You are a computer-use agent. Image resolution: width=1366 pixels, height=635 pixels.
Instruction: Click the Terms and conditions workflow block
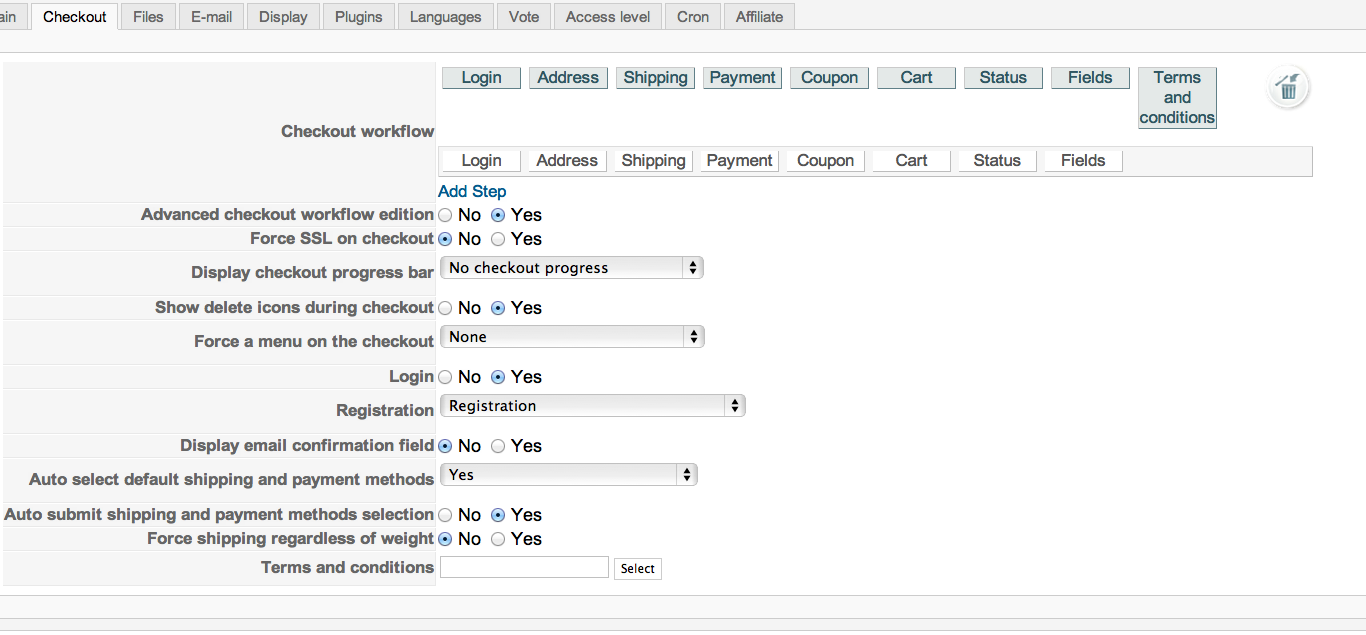[1177, 98]
